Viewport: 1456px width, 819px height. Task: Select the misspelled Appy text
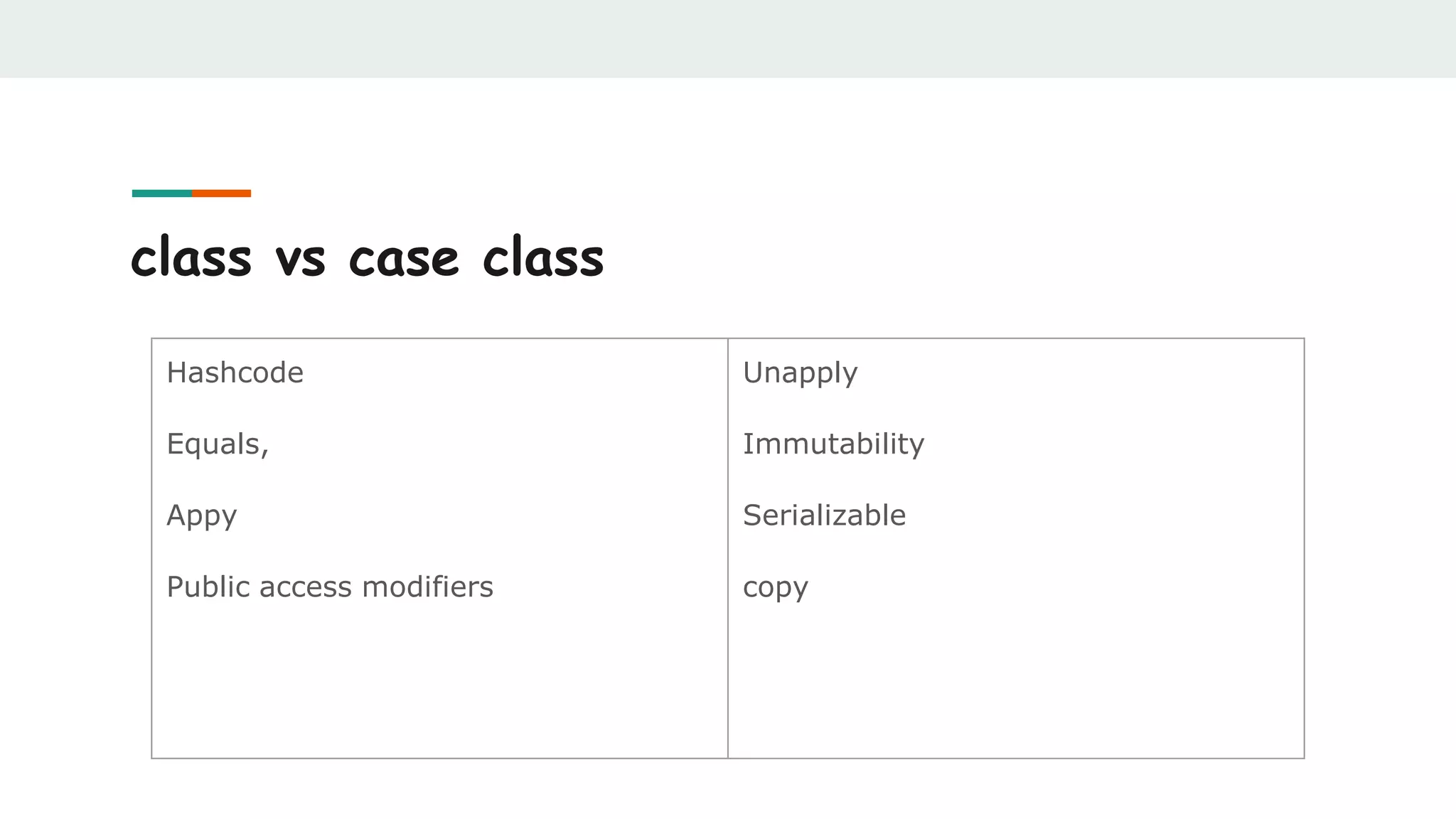[x=201, y=516]
